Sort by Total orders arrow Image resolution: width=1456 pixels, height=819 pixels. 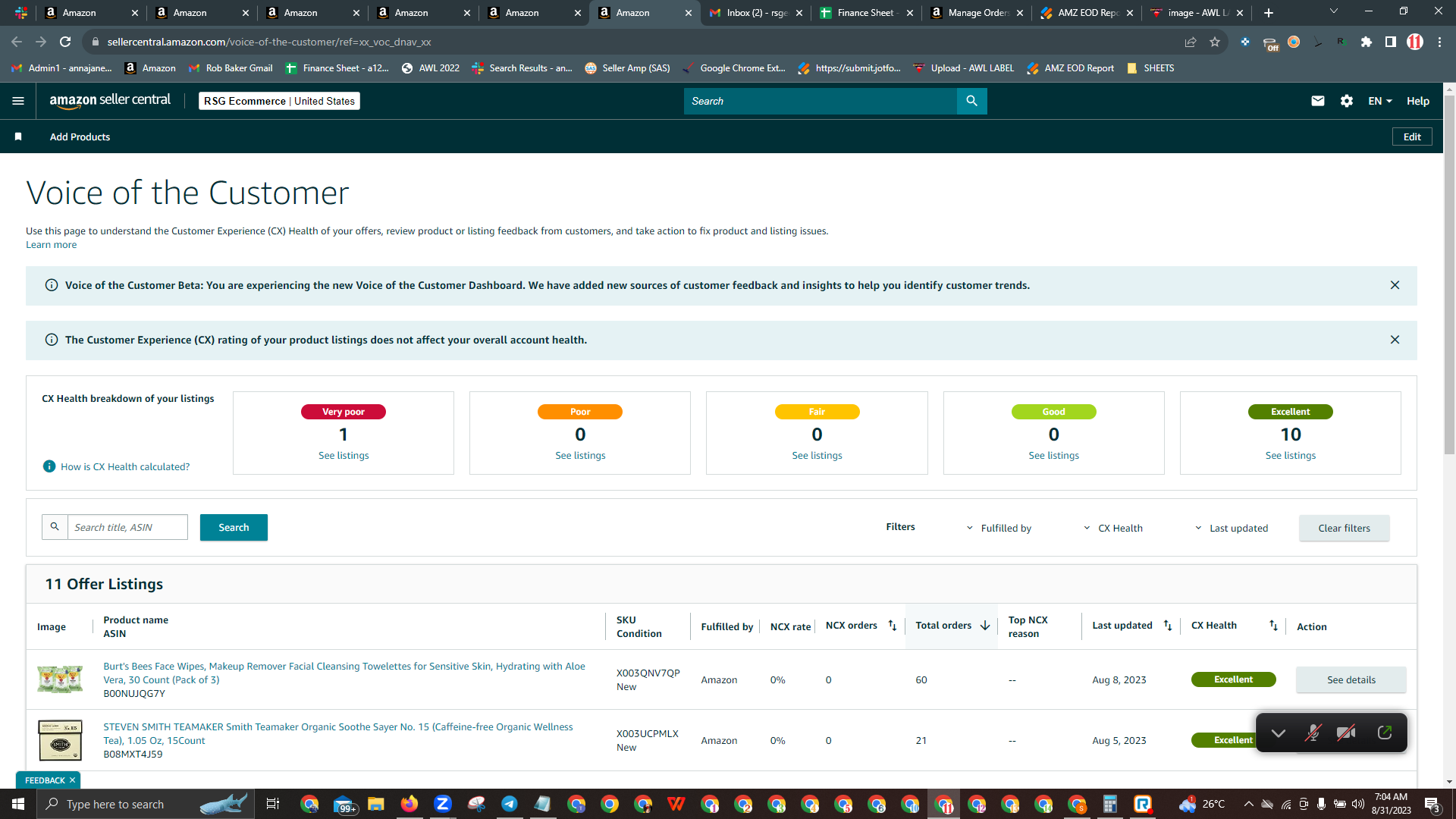click(985, 626)
